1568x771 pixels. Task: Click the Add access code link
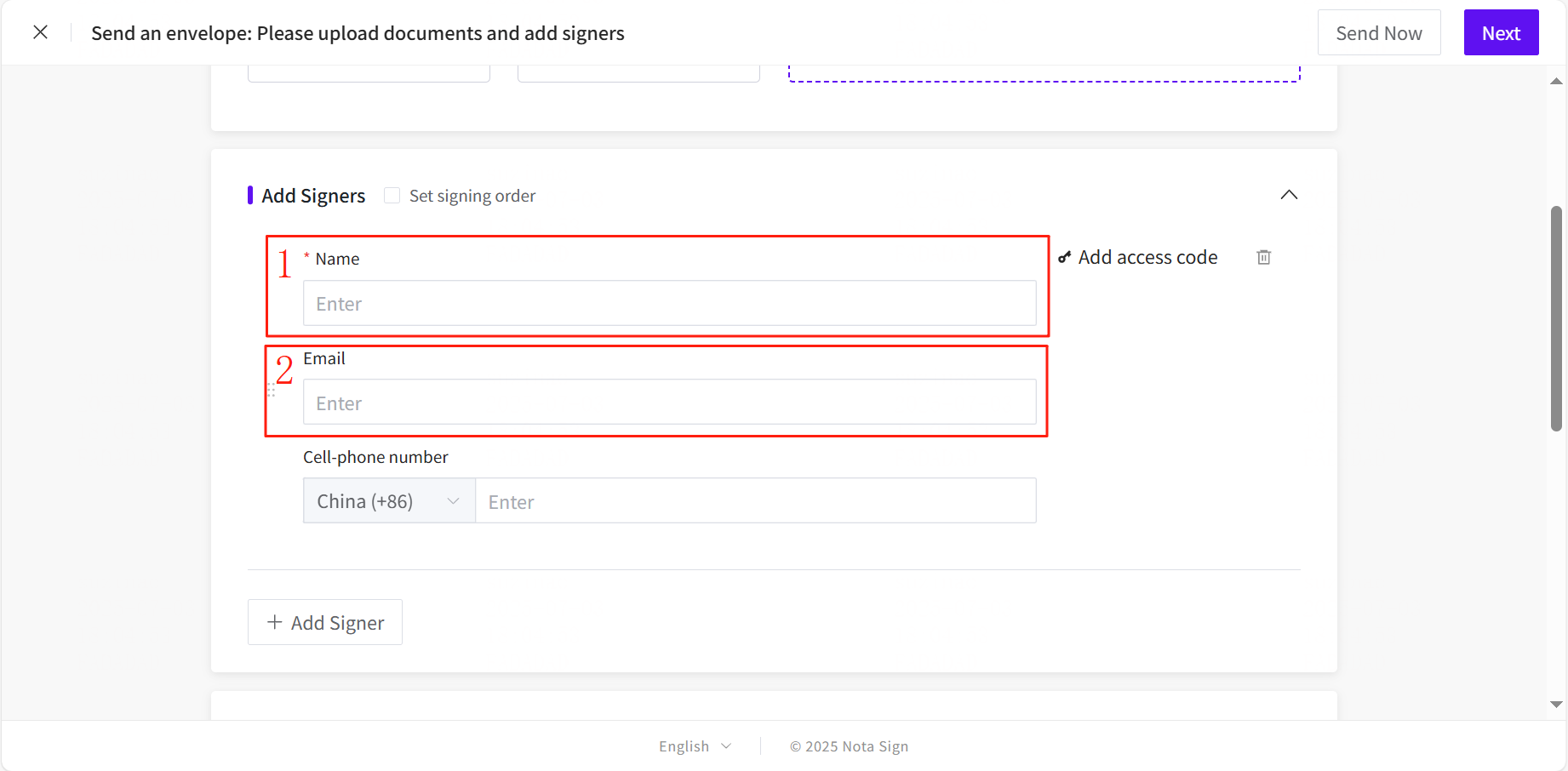click(1147, 257)
